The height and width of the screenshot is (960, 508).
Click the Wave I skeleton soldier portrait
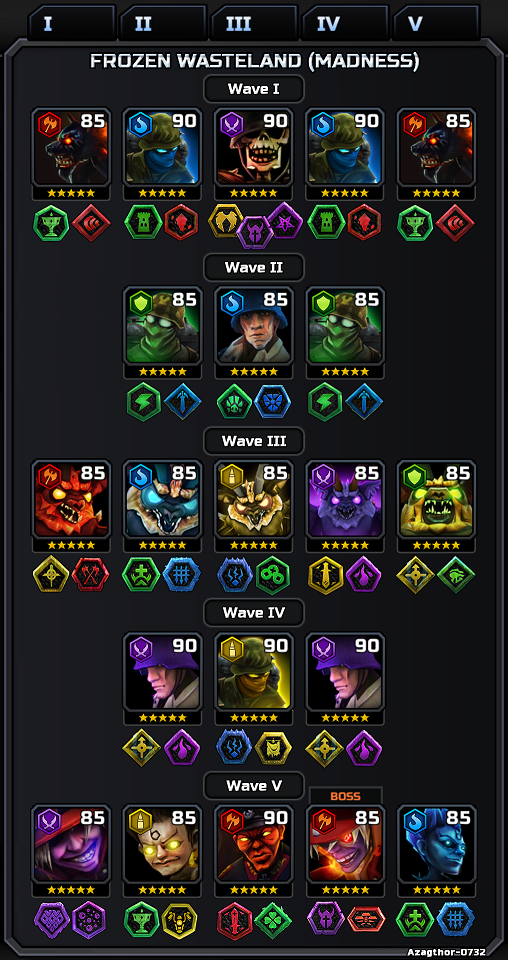click(254, 147)
